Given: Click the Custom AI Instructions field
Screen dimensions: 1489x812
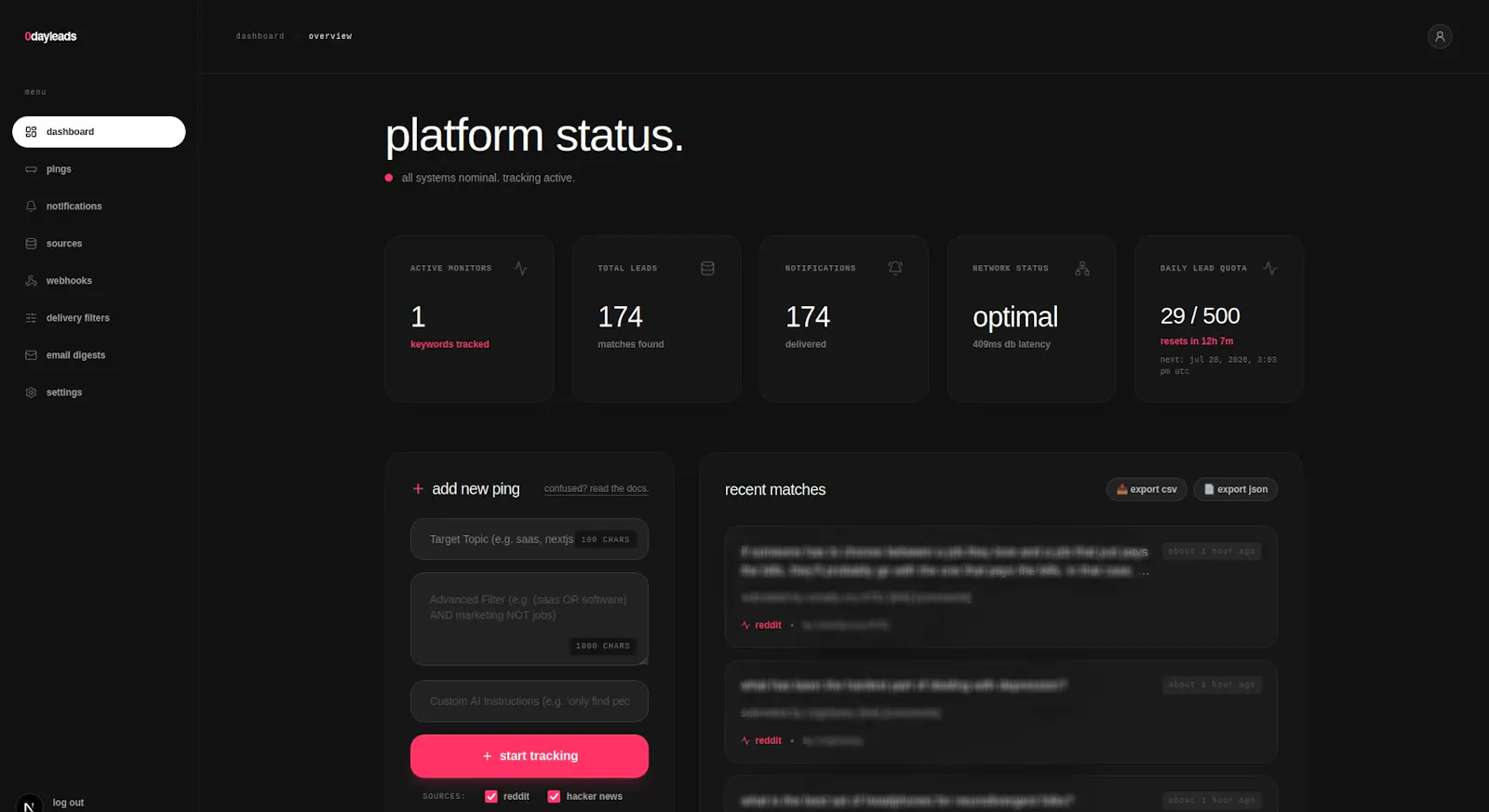Looking at the screenshot, I should point(530,701).
